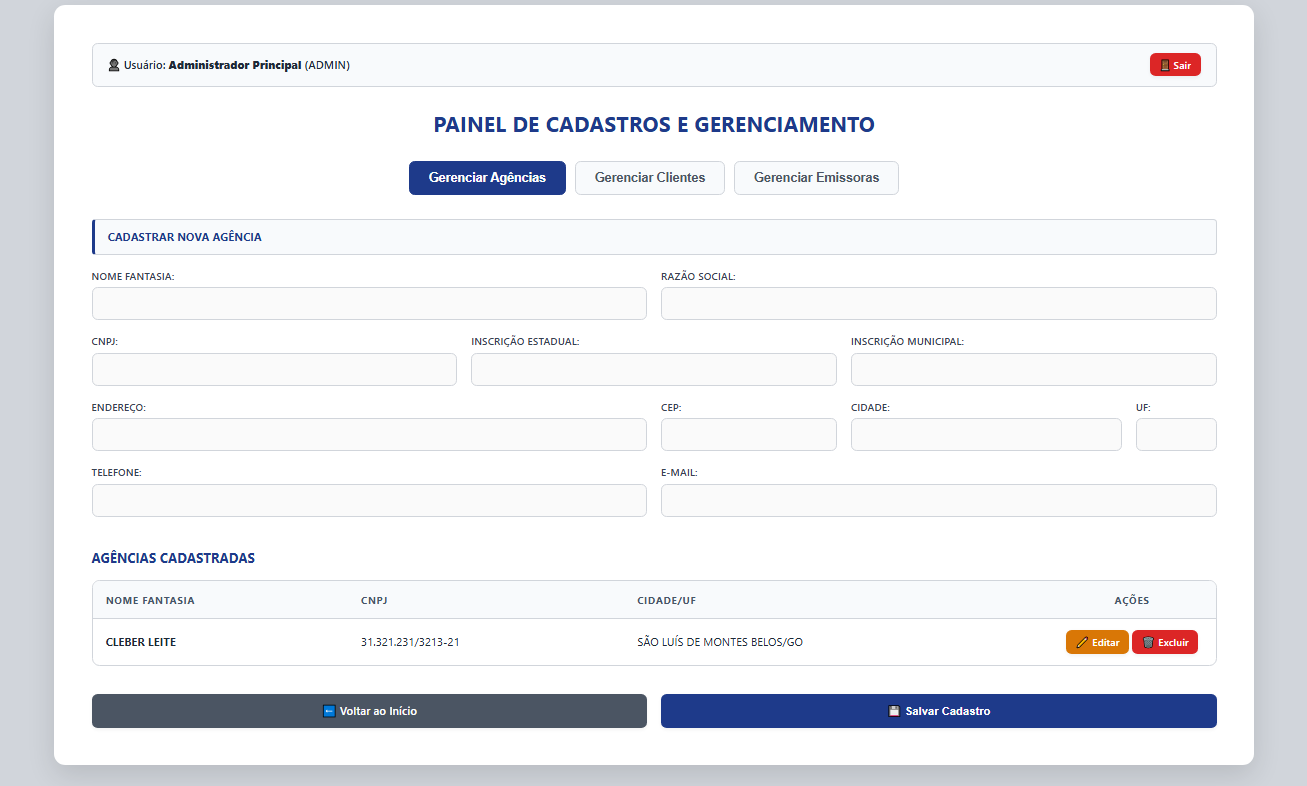Focus the Nome Fantasia input field
1307x786 pixels.
pos(369,304)
